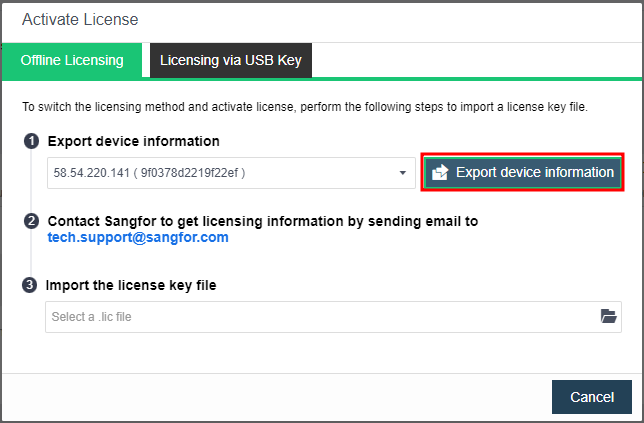Click the step 1 number badge
The height and width of the screenshot is (423, 644).
(x=31, y=141)
